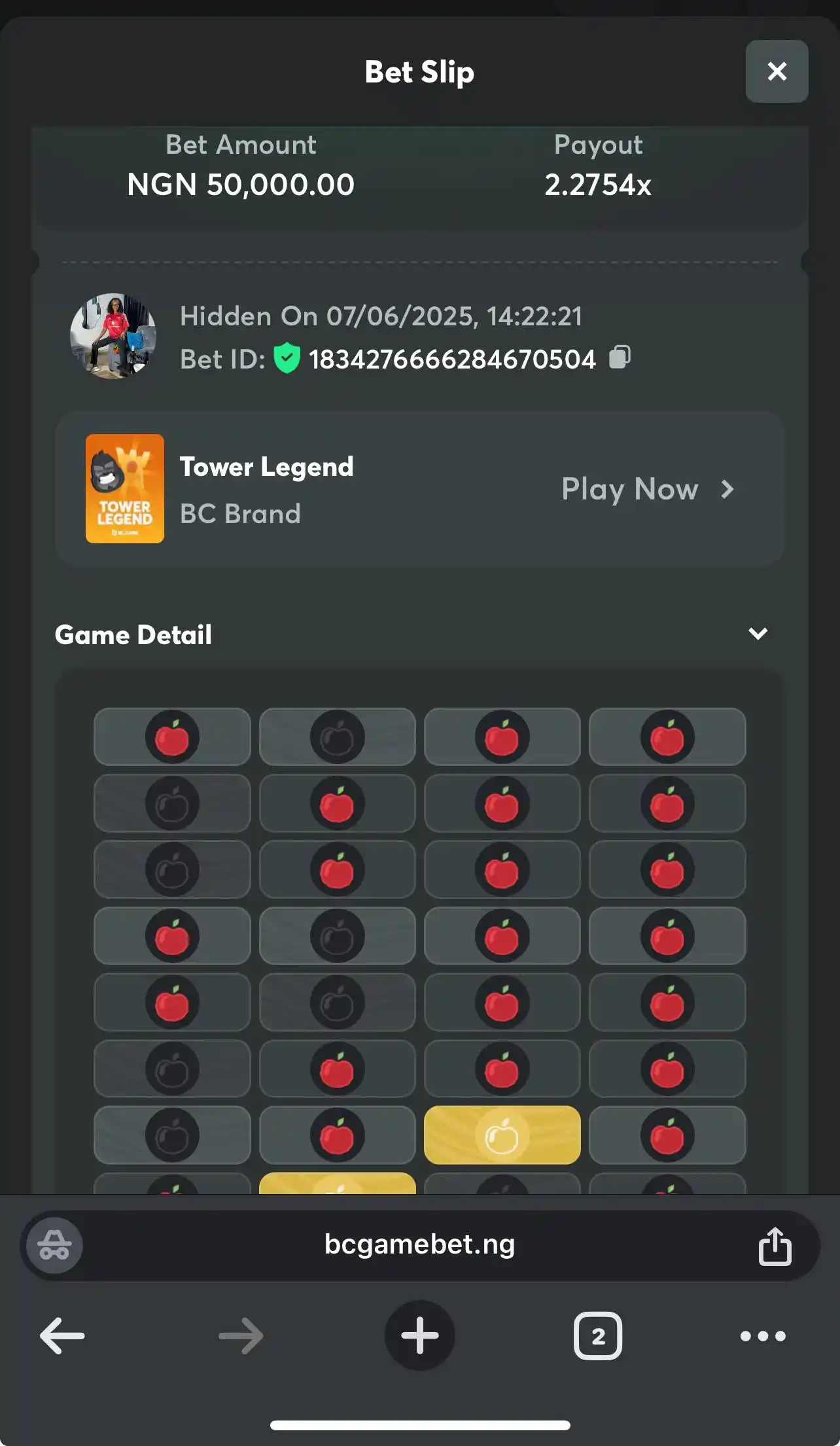Open the Tower Legend game thumbnail
This screenshot has width=840, height=1446.
pyautogui.click(x=125, y=488)
